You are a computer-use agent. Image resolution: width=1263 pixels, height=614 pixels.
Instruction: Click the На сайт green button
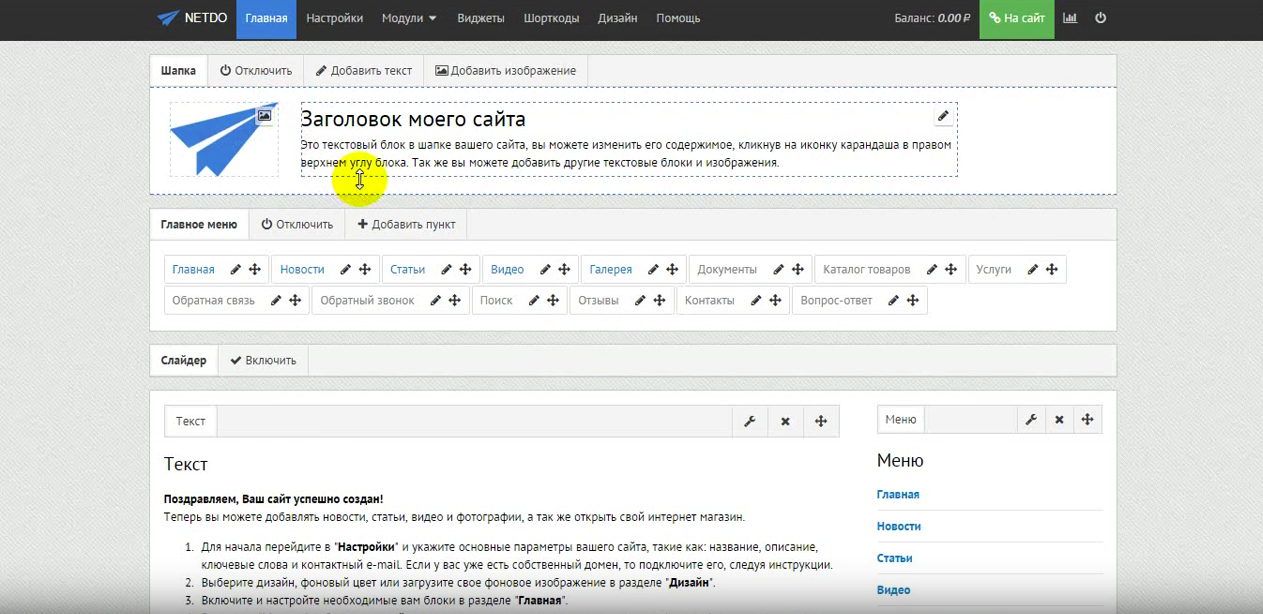tap(1016, 18)
